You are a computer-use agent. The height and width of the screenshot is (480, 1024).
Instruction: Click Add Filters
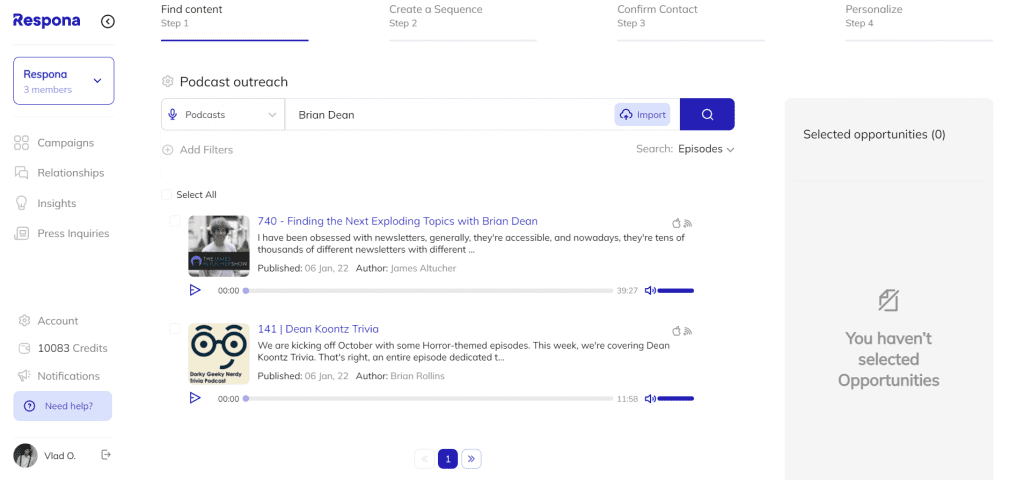tap(198, 150)
